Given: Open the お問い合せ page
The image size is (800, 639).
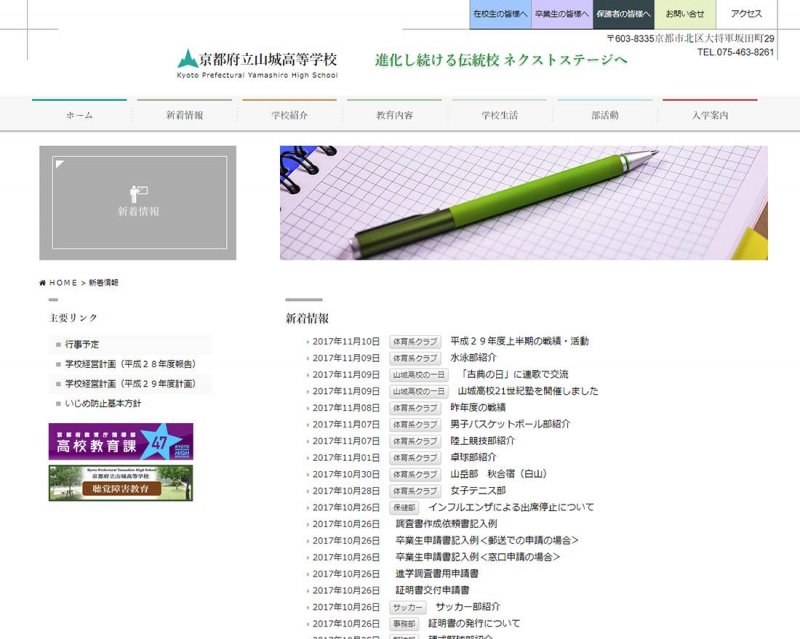Looking at the screenshot, I should click(x=685, y=14).
